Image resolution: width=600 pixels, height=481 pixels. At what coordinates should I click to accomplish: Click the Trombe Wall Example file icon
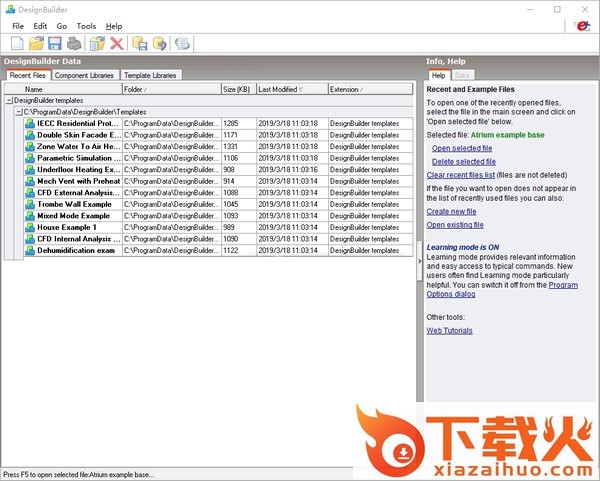30,204
